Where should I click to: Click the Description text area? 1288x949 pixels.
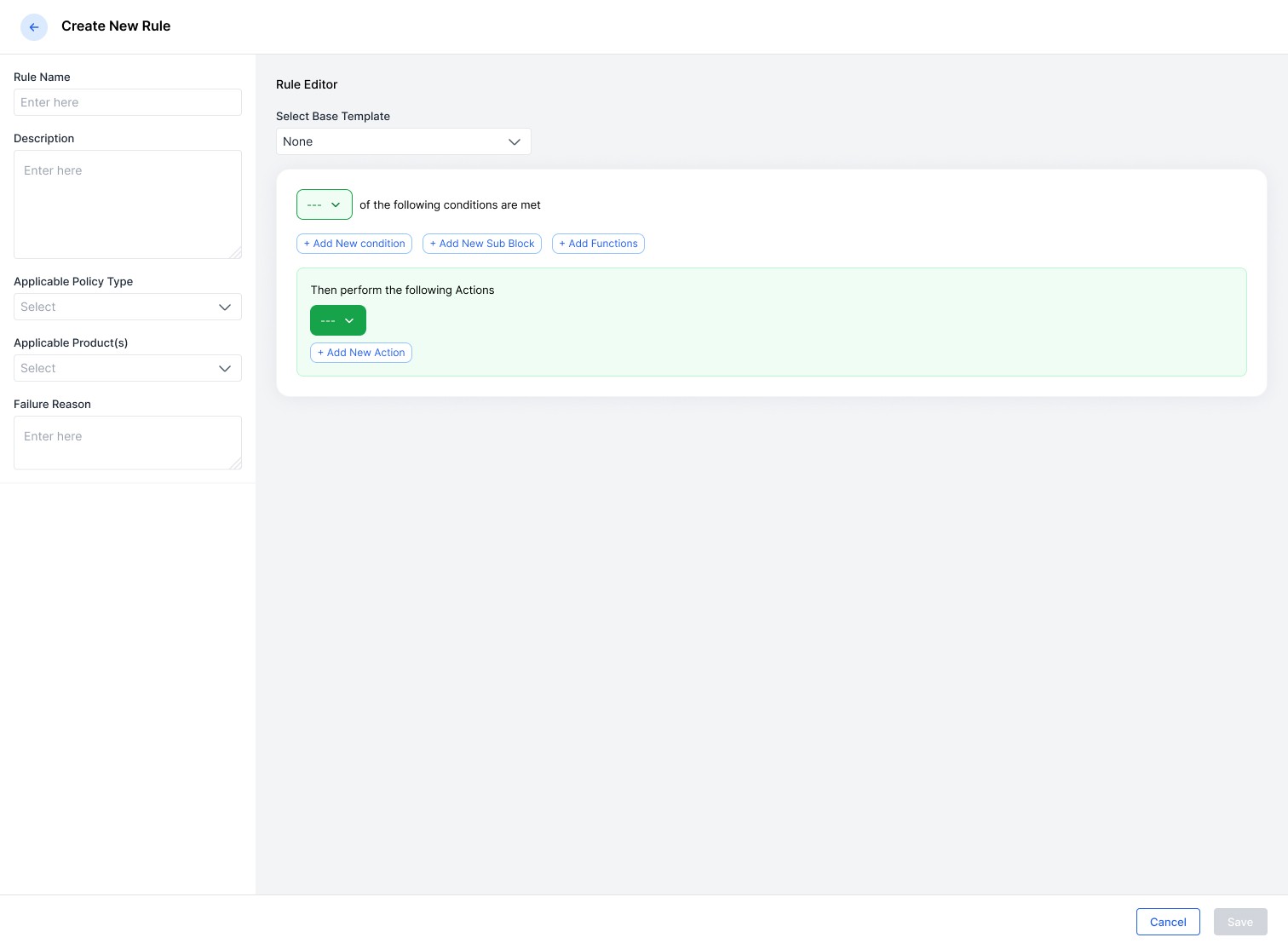128,204
